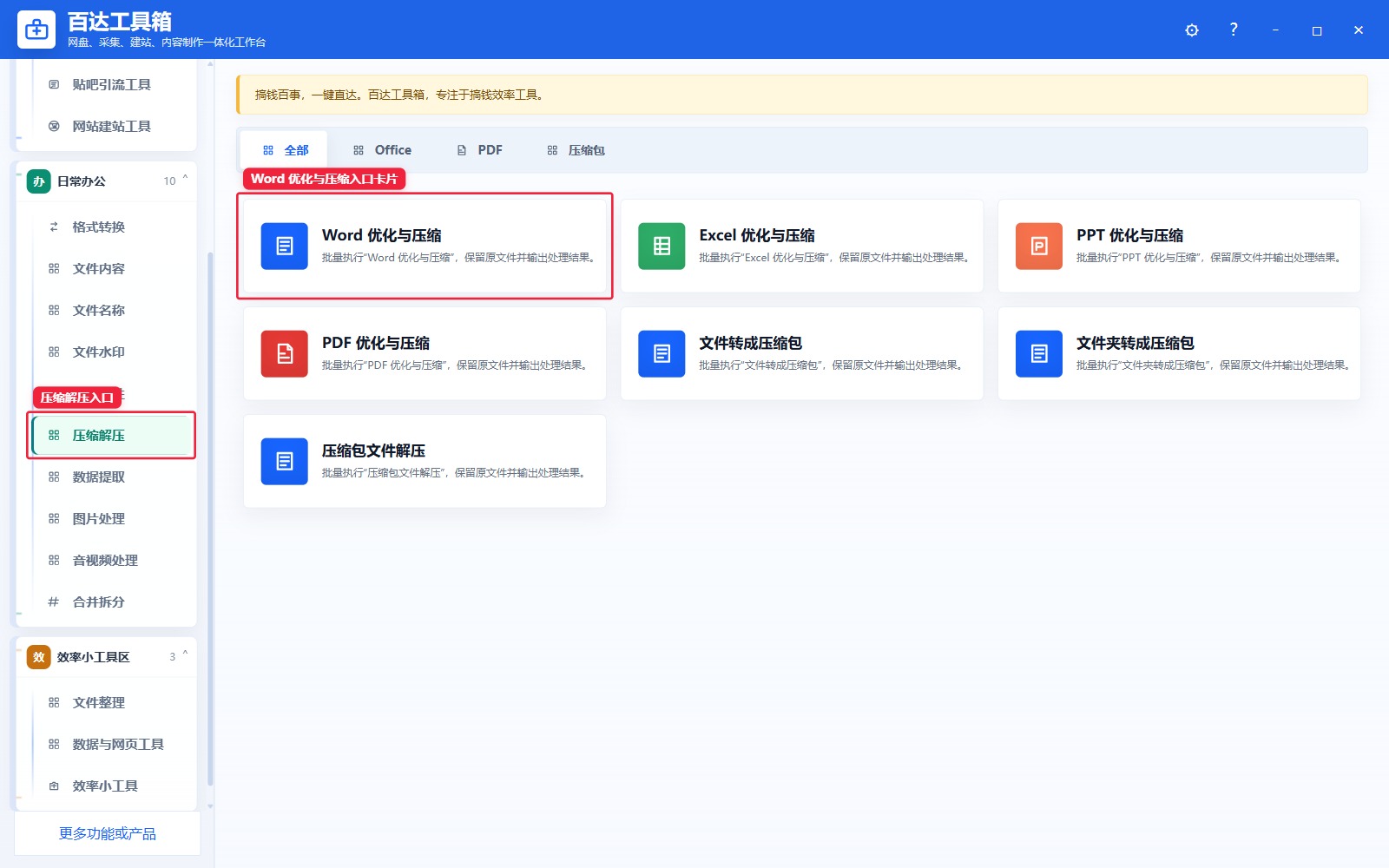Image resolution: width=1389 pixels, height=868 pixels.
Task: Open the Word 优化与压缩 card icon
Action: pyautogui.click(x=285, y=247)
